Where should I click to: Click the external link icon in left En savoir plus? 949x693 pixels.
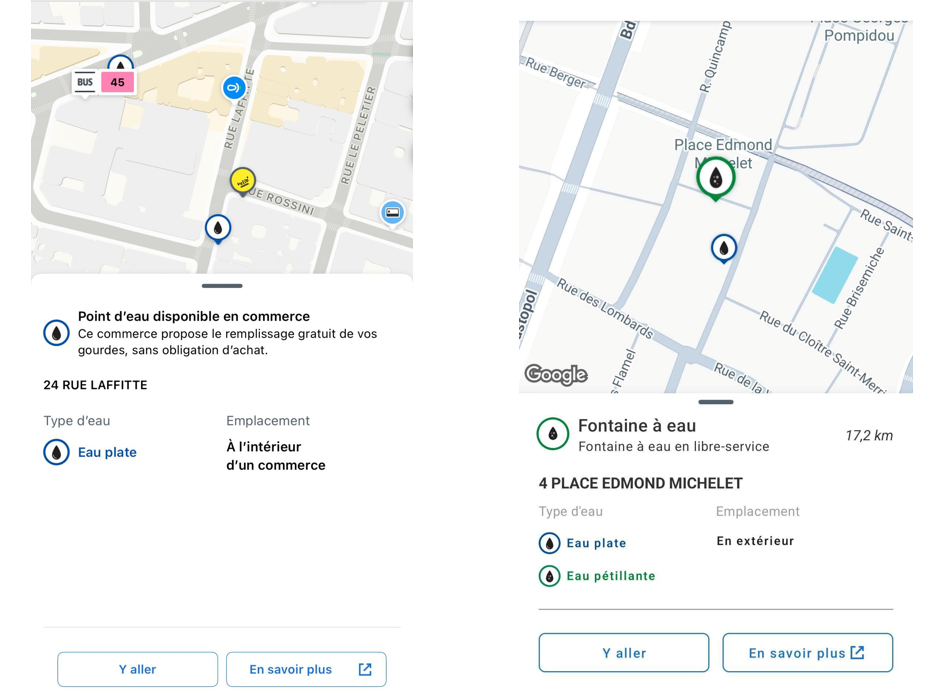click(365, 670)
